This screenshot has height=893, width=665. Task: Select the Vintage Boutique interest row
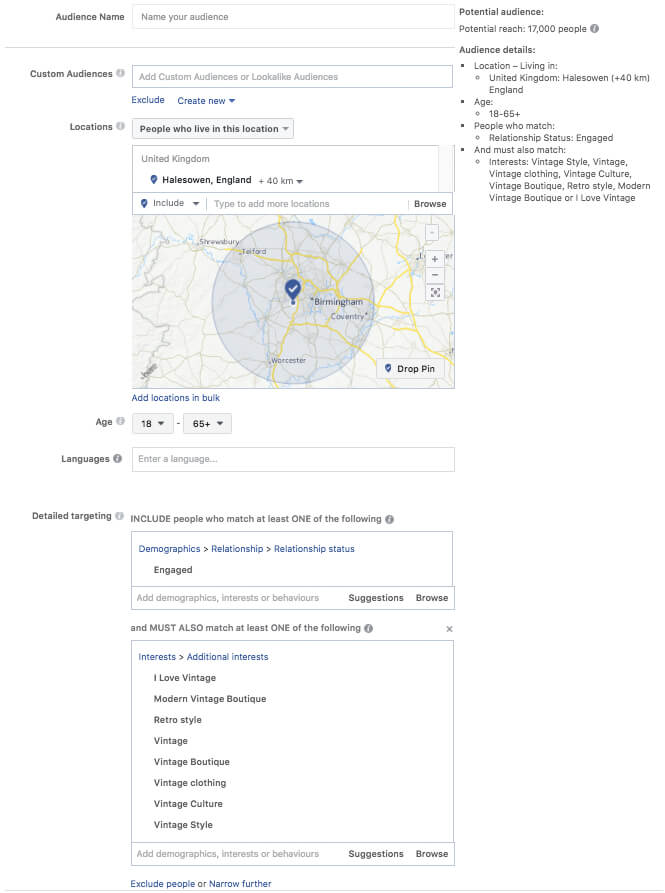191,762
